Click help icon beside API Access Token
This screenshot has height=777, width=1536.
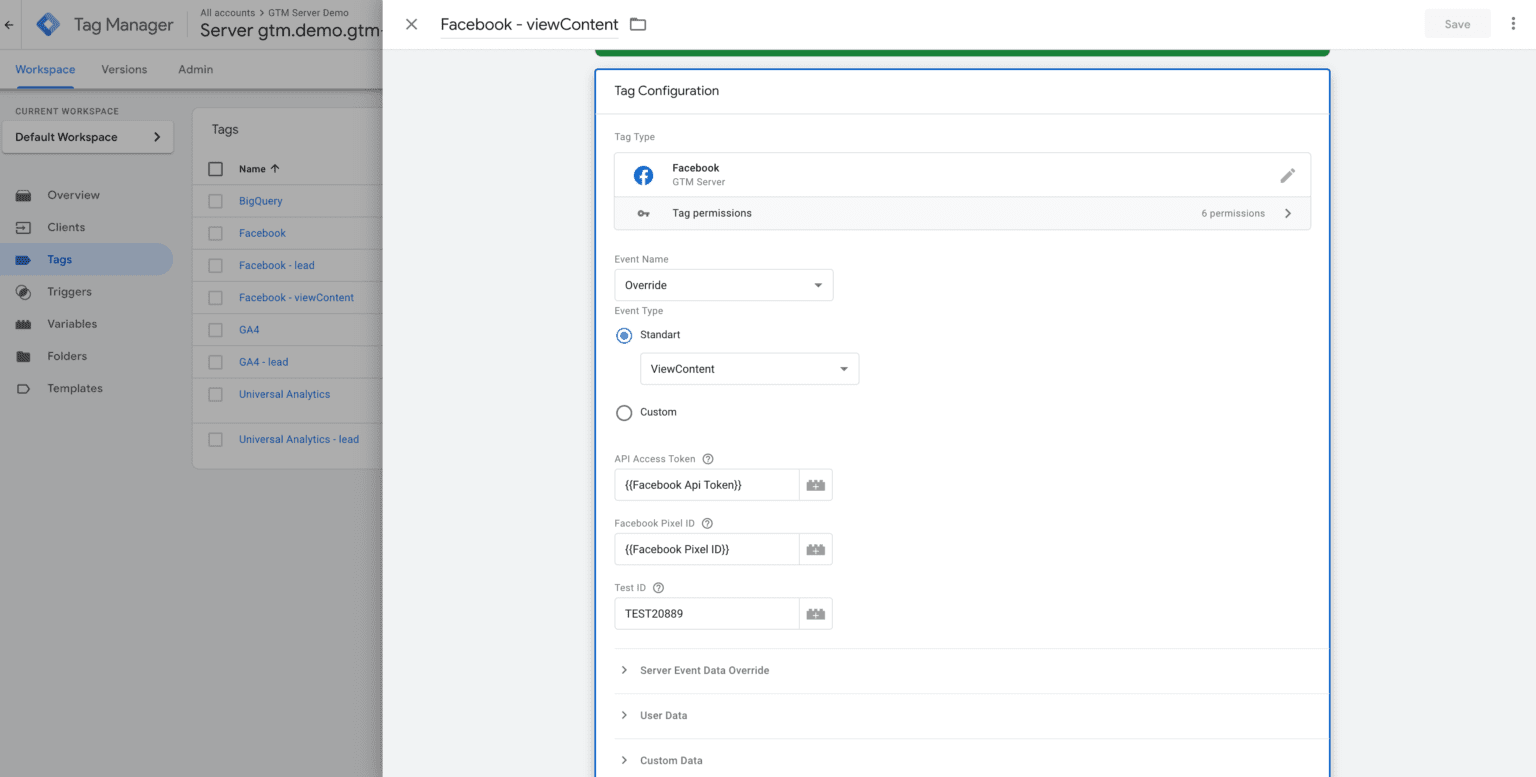pos(708,459)
